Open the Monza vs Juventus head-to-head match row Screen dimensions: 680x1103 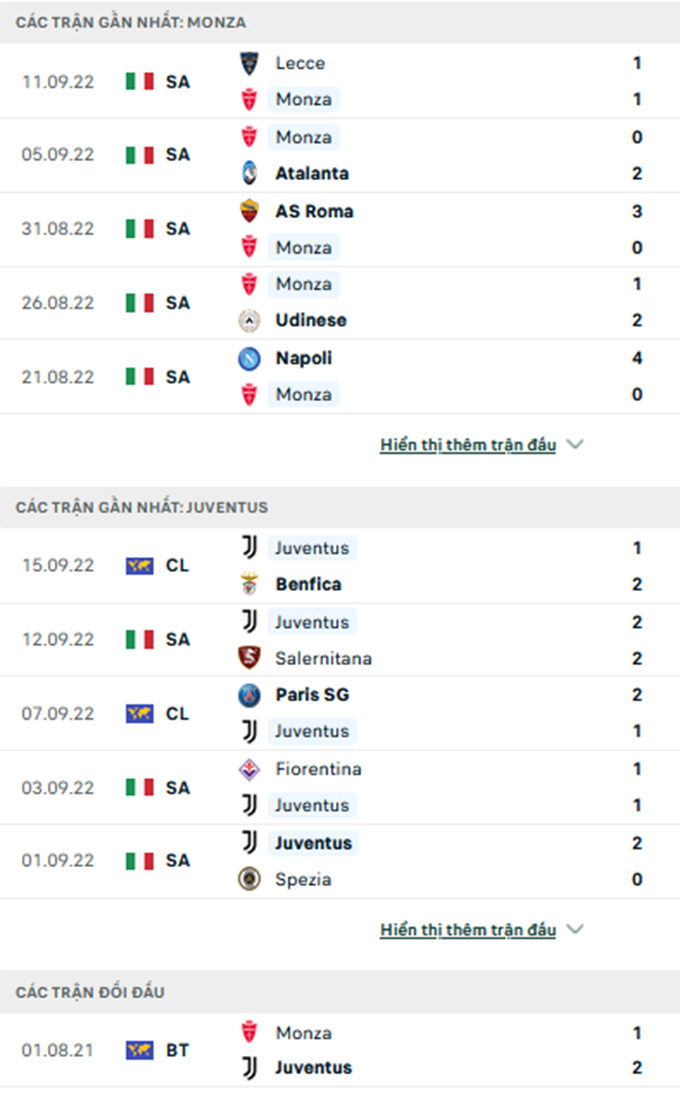340,1050
